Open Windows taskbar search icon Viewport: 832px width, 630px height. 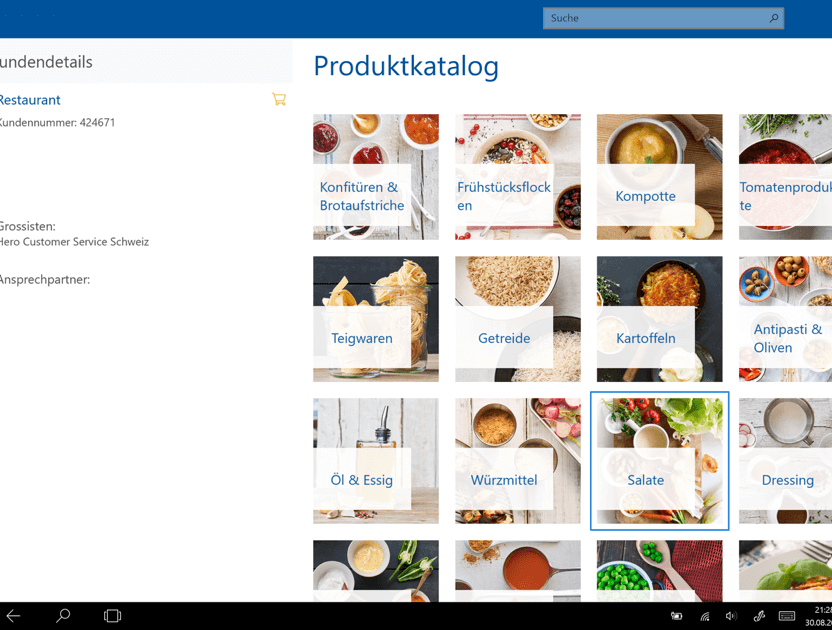point(62,616)
